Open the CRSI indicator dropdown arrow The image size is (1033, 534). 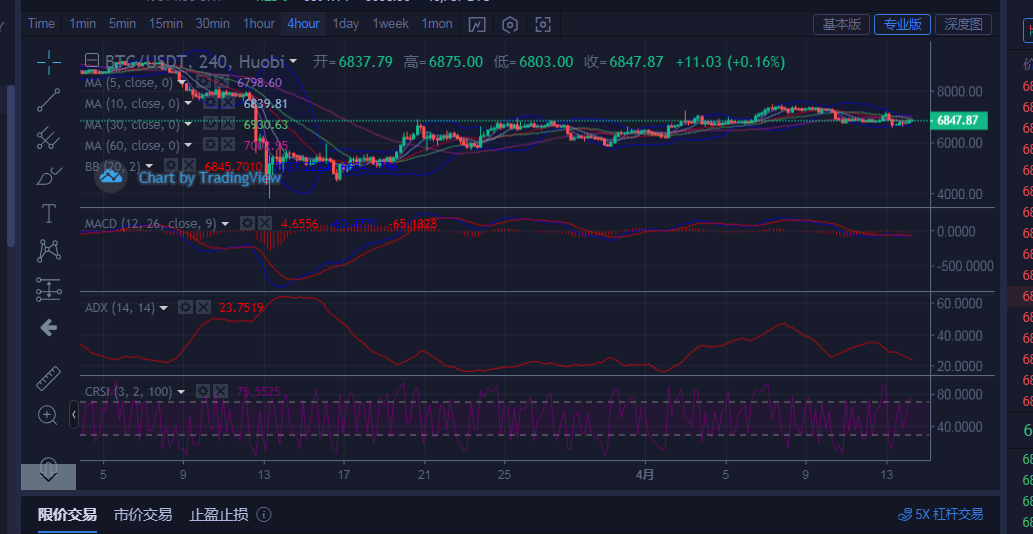(182, 392)
